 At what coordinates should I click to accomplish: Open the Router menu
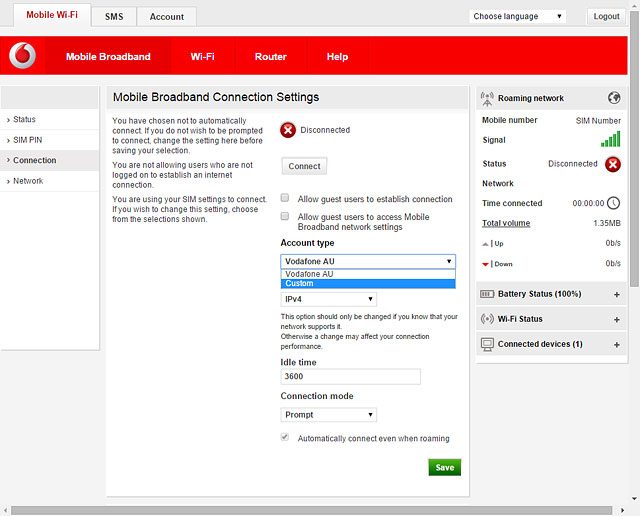coord(270,57)
